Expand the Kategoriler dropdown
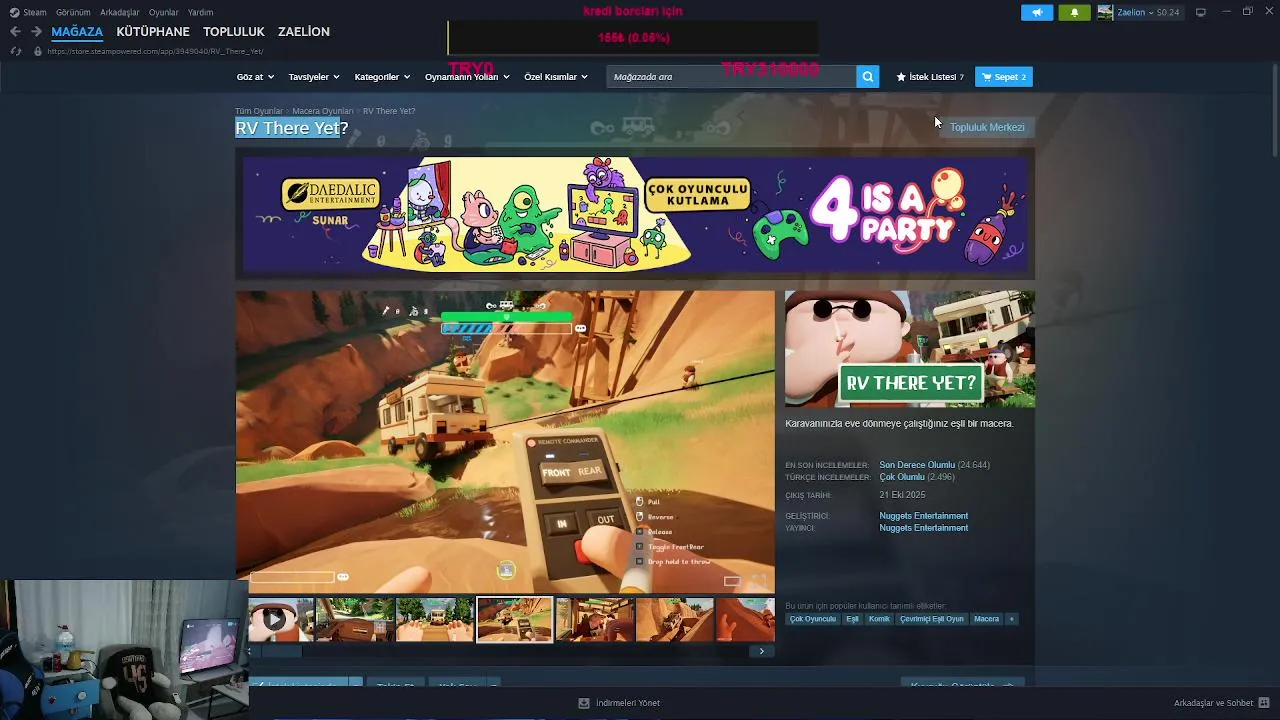 (382, 77)
